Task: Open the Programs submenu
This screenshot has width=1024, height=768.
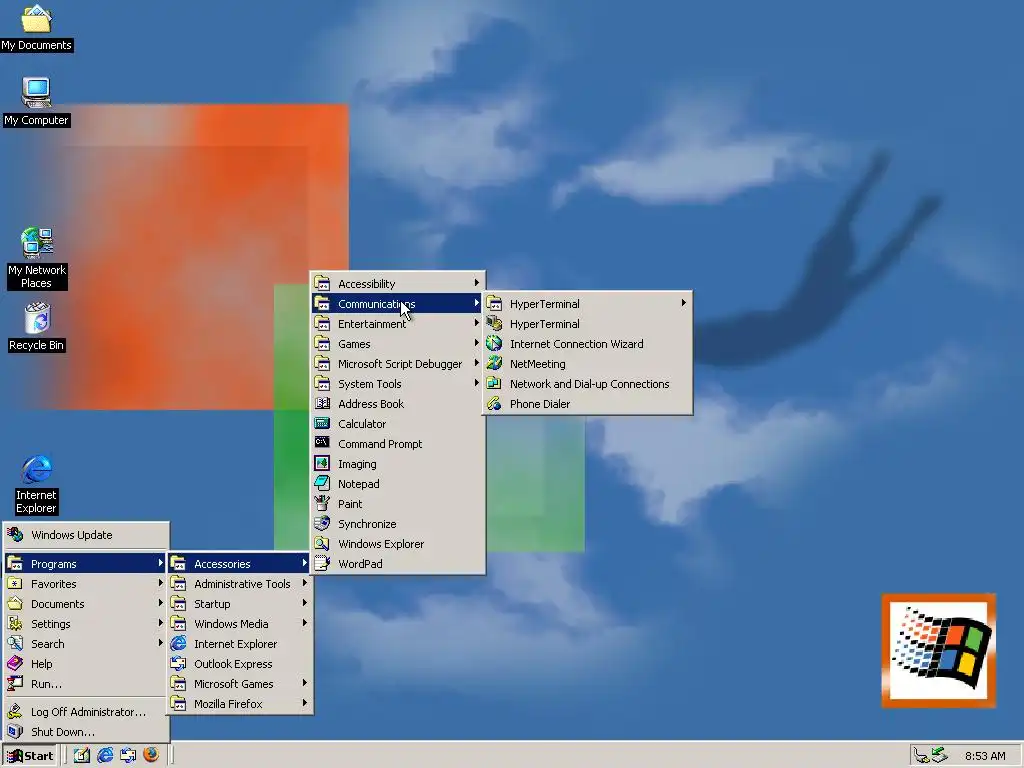Action: 86,564
